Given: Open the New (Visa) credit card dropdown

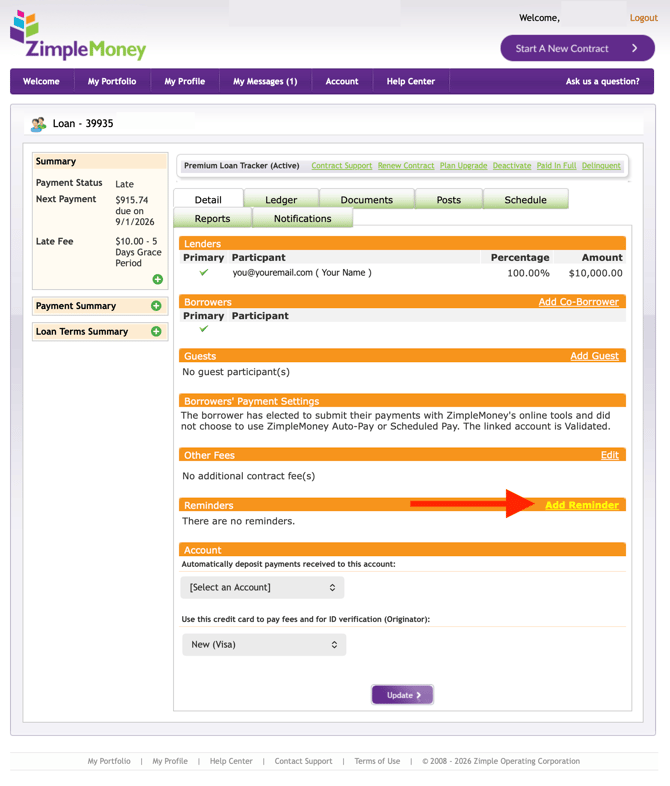Looking at the screenshot, I should [x=264, y=645].
